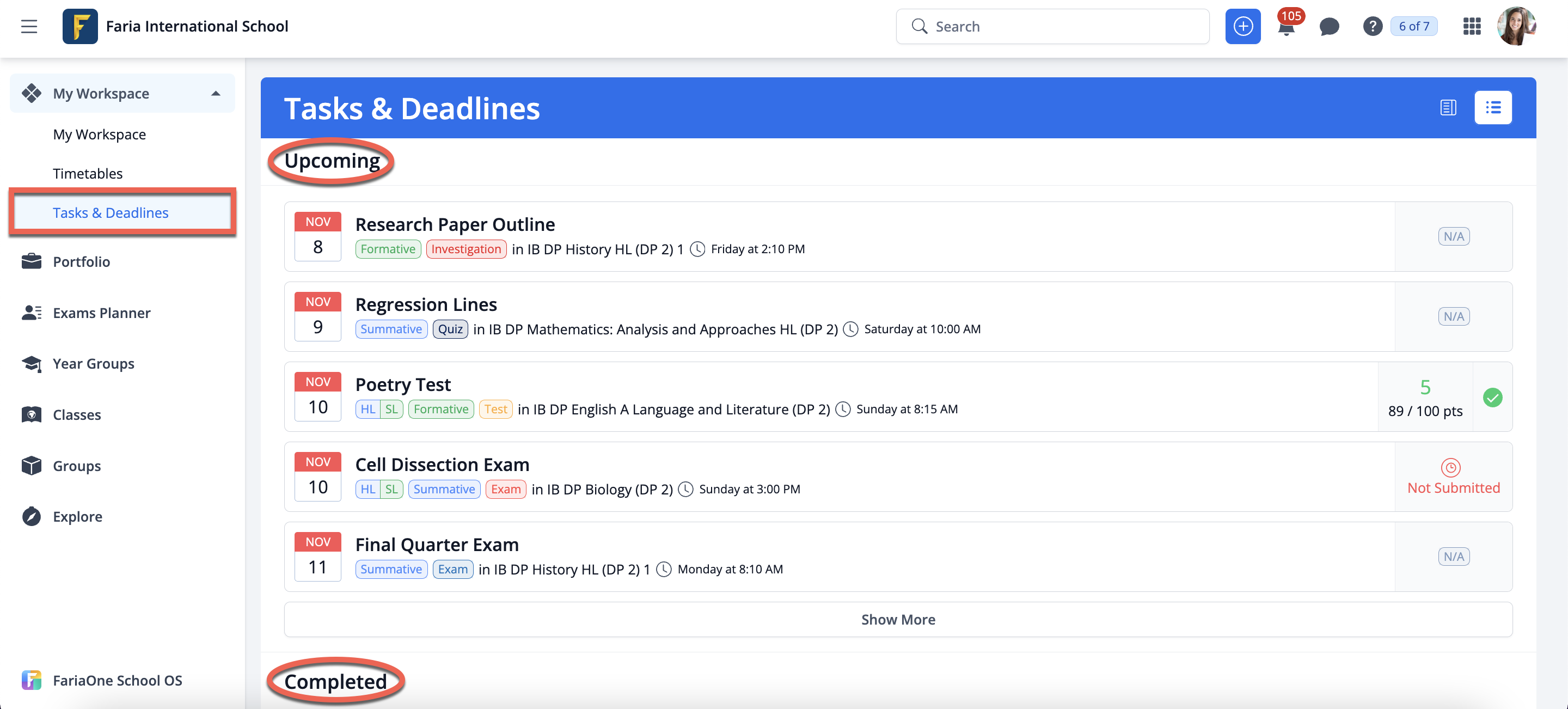Select the Portfolio briefcase icon in sidebar

tap(32, 261)
